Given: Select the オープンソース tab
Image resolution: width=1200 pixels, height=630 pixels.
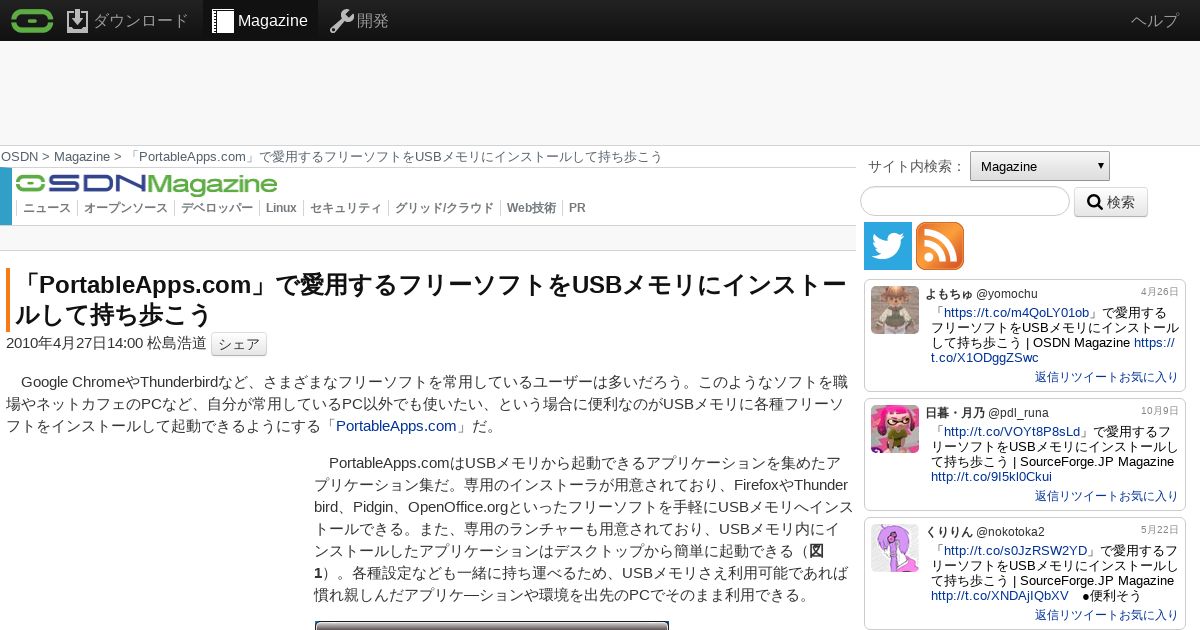Looking at the screenshot, I should 126,208.
